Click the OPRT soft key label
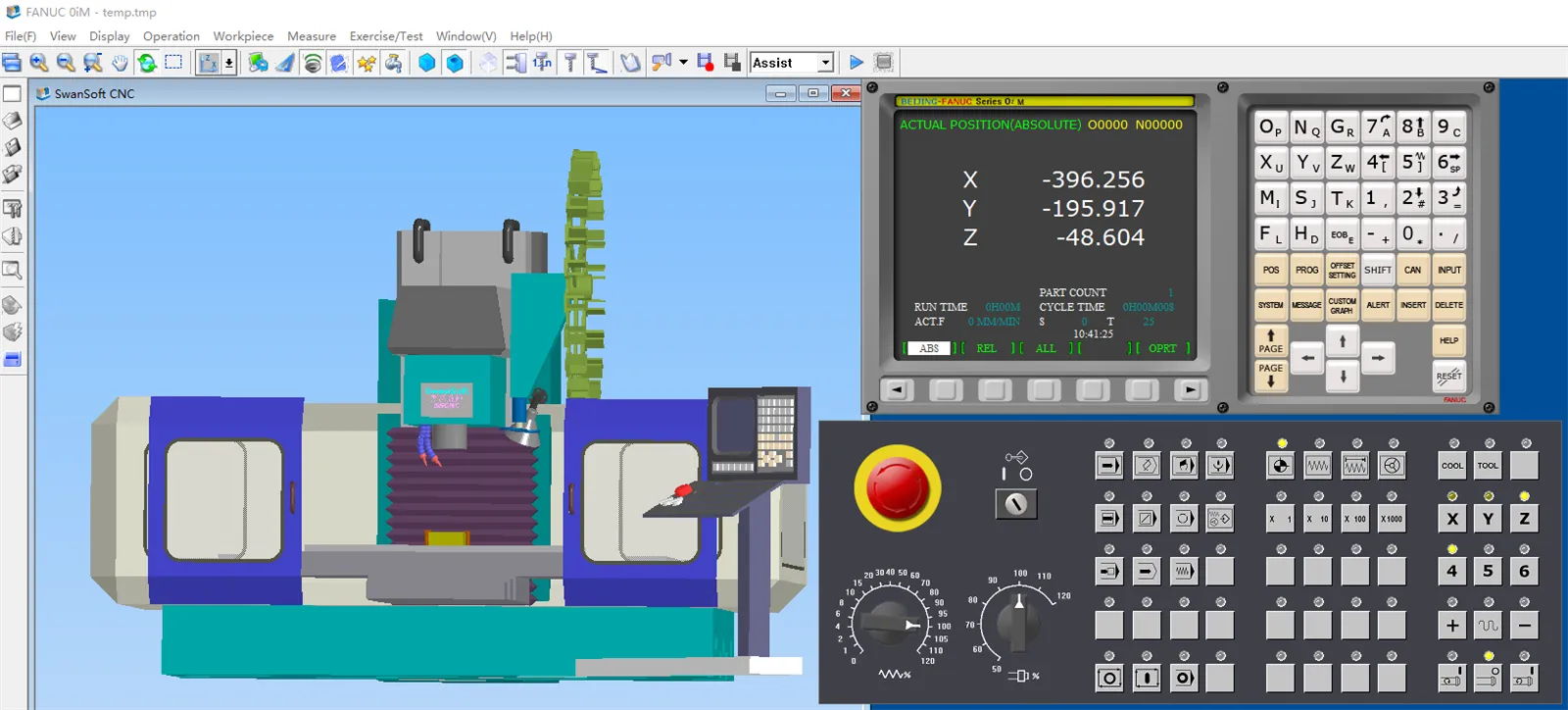This screenshot has width=1568, height=710. tap(1162, 348)
